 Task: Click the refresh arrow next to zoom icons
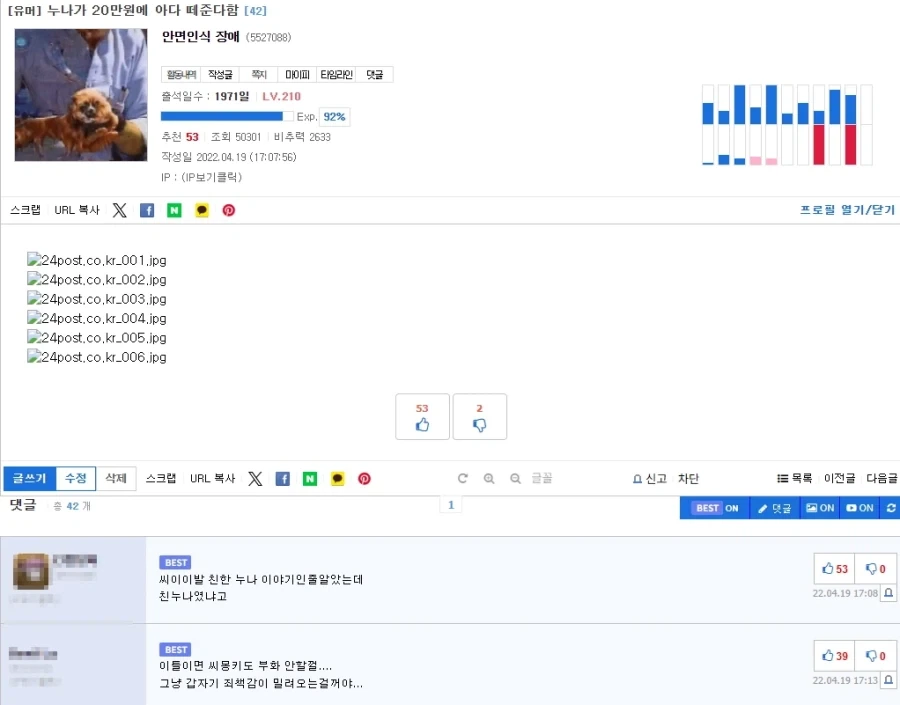tap(463, 478)
